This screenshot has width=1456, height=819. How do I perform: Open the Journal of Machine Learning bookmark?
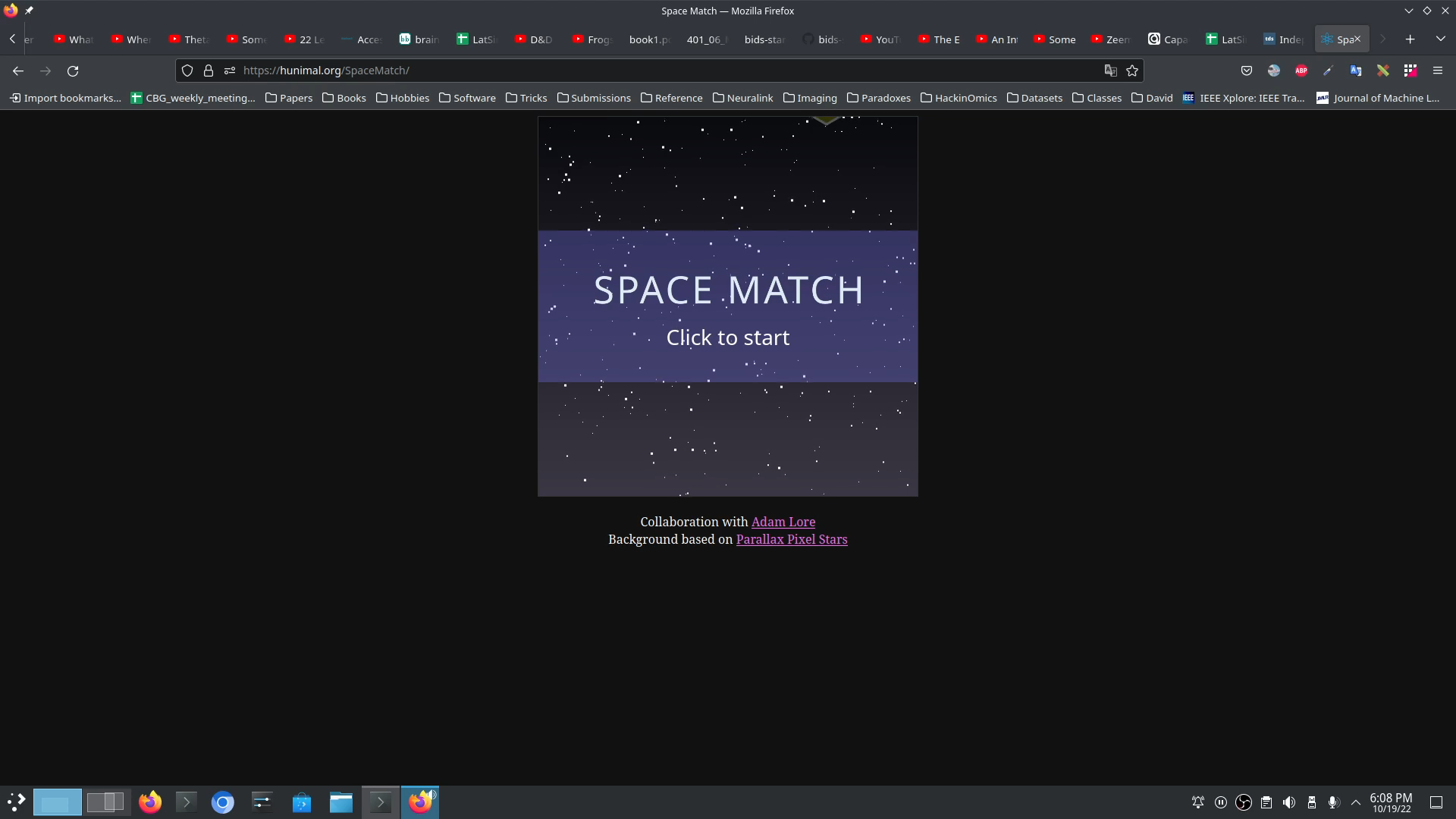coord(1378,98)
